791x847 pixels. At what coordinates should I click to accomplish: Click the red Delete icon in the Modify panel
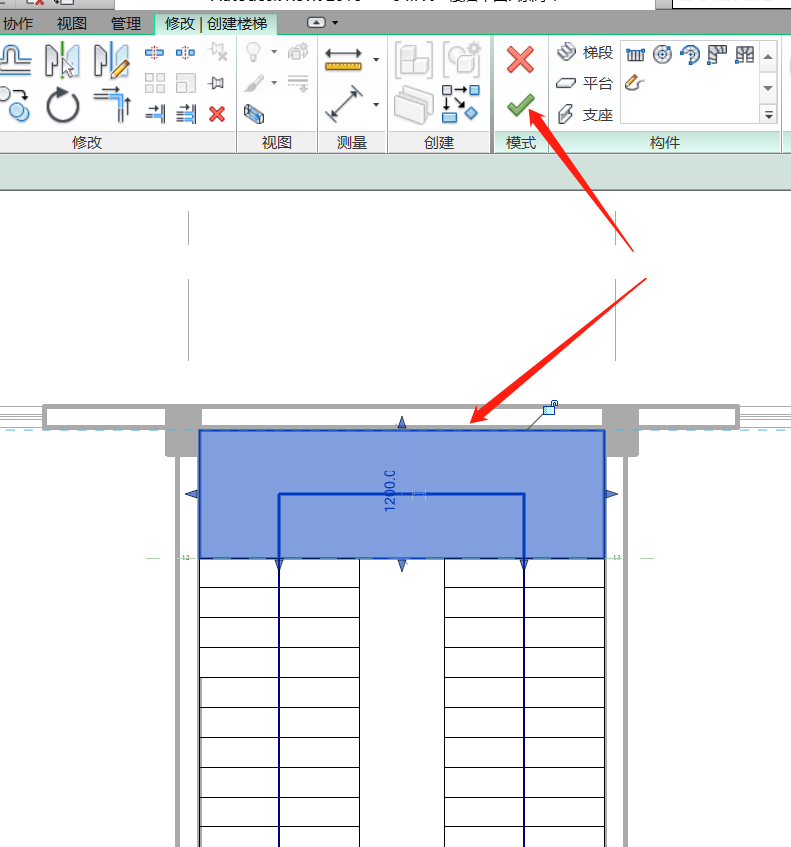[217, 114]
